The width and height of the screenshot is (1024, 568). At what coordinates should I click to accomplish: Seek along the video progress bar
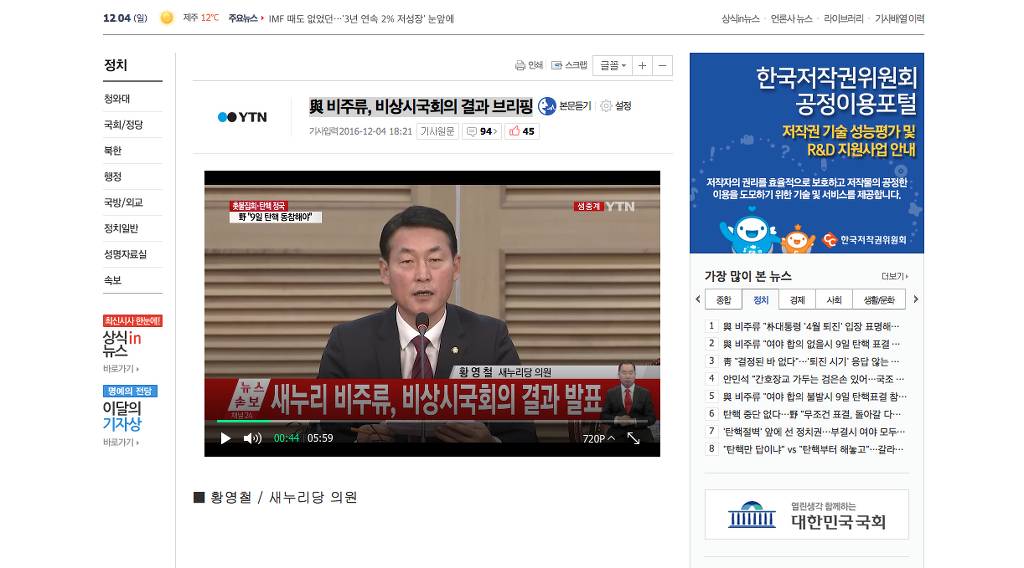tap(432, 421)
